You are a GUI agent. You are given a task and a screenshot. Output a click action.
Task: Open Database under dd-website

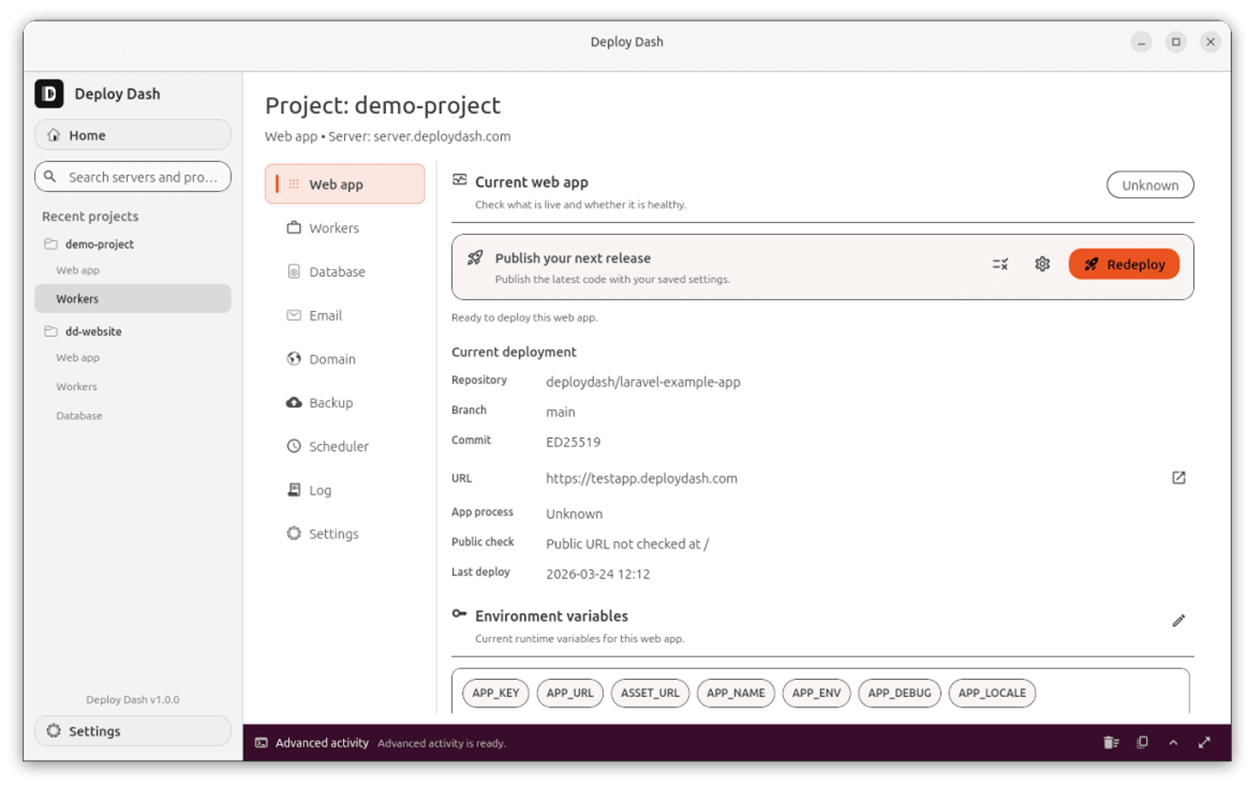(x=133, y=415)
